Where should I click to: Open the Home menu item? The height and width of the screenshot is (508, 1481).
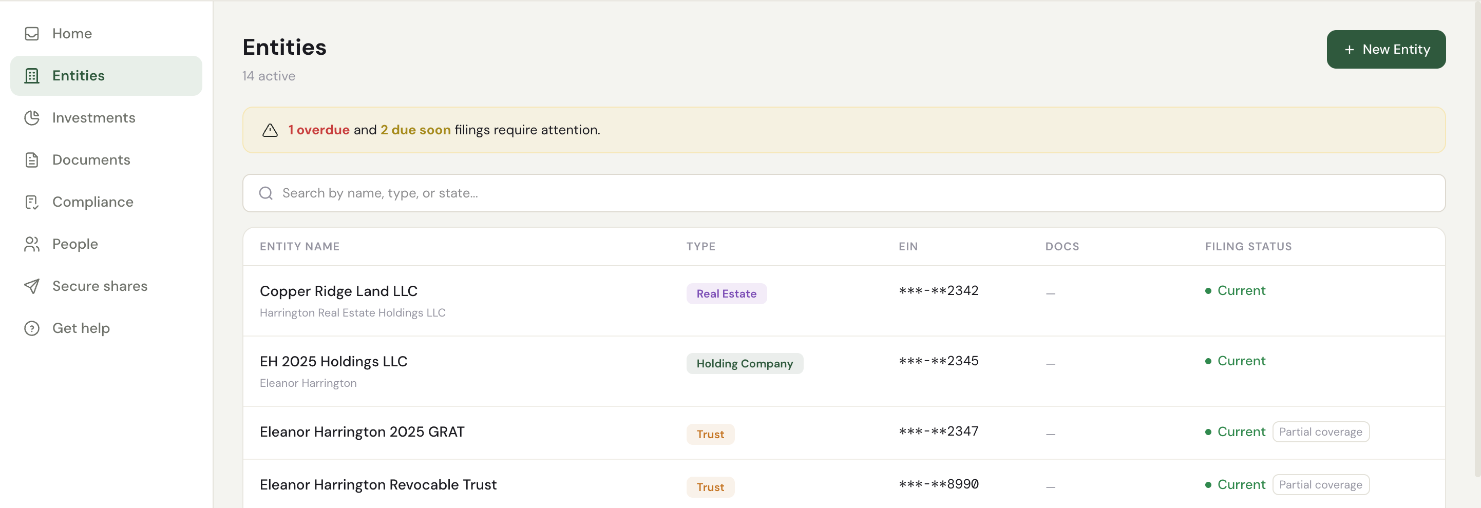coord(106,33)
